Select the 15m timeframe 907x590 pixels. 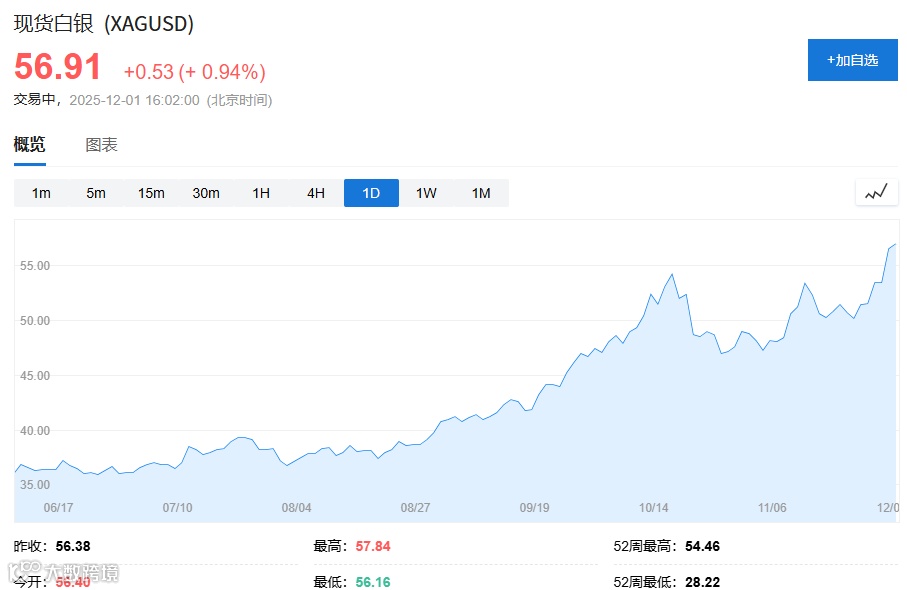tap(151, 193)
